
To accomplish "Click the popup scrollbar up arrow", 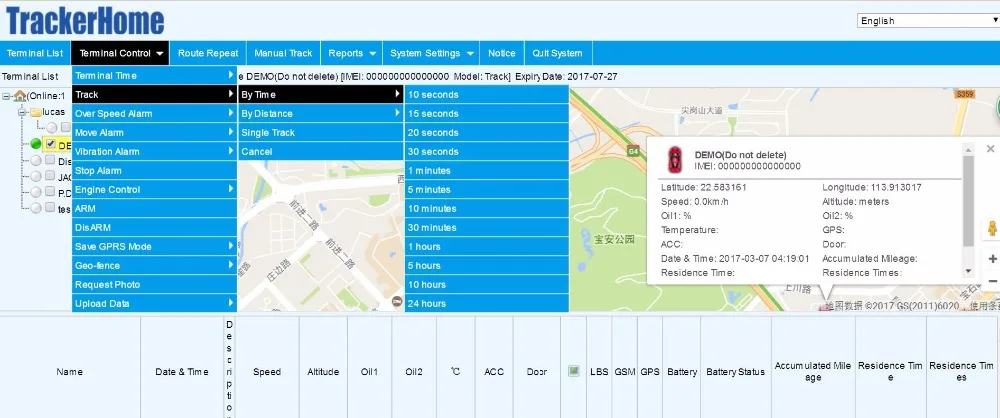I will 968,149.
